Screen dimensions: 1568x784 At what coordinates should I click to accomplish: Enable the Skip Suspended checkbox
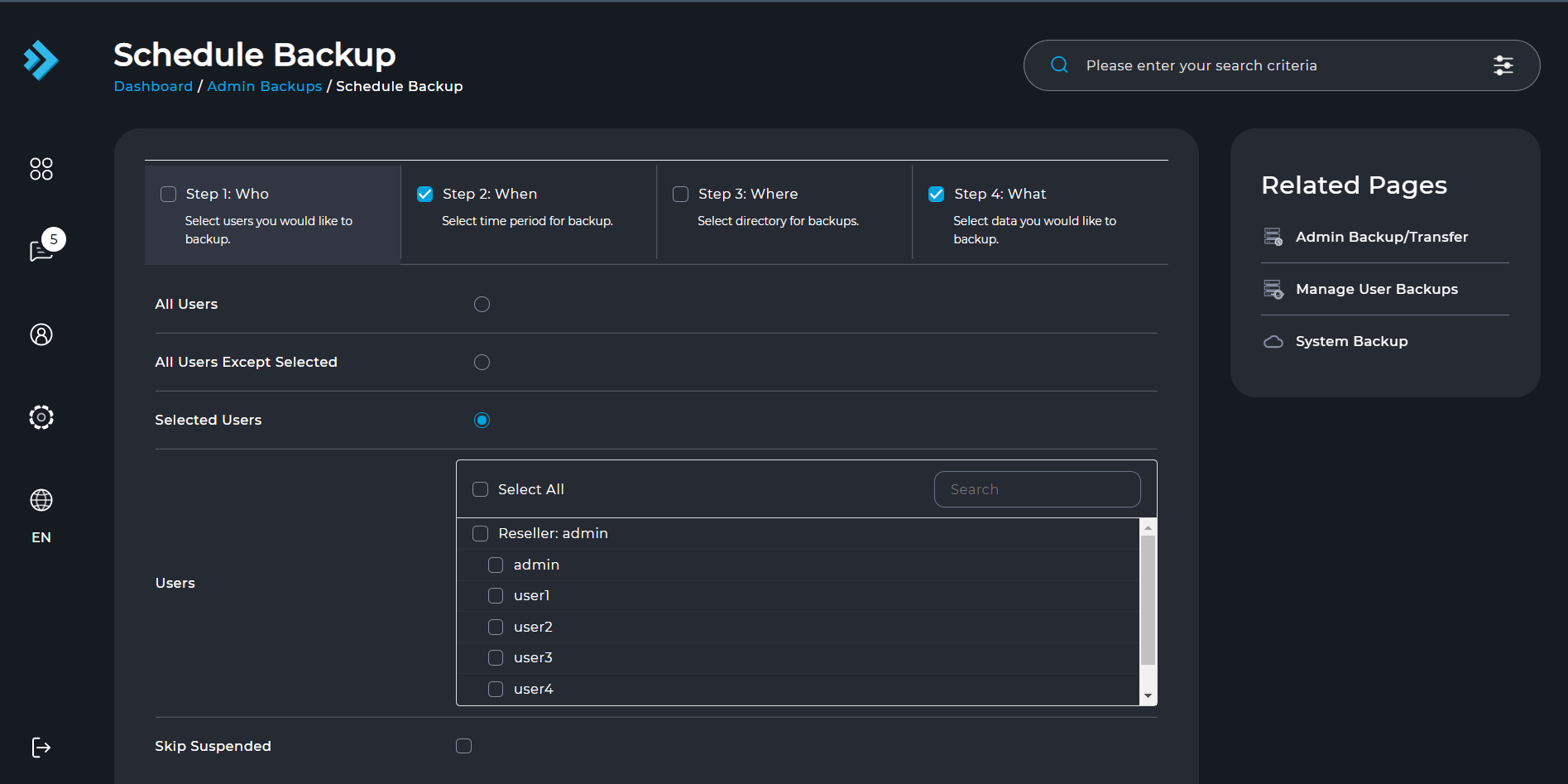(x=463, y=746)
